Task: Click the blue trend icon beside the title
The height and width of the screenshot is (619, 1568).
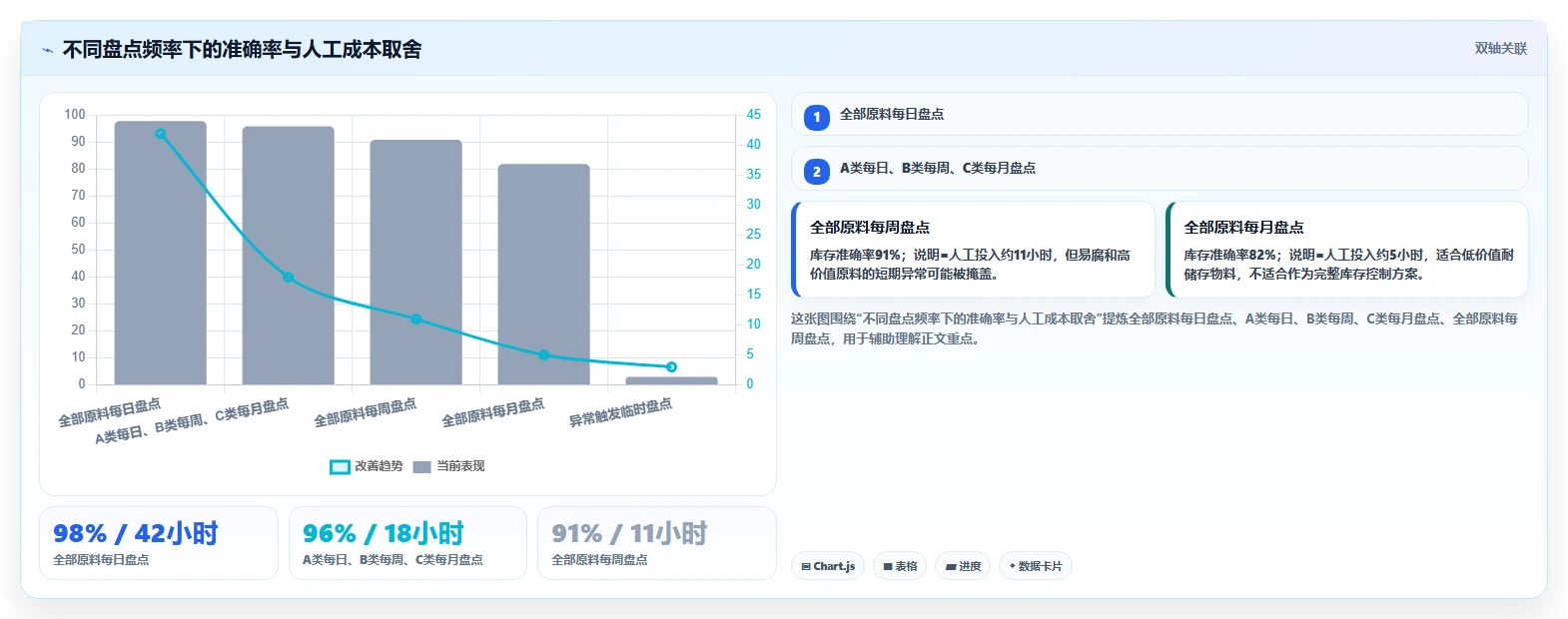Action: 48,50
